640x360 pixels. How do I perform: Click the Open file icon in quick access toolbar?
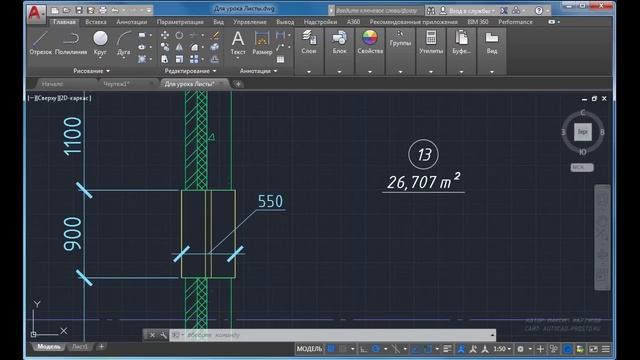[x=67, y=10]
